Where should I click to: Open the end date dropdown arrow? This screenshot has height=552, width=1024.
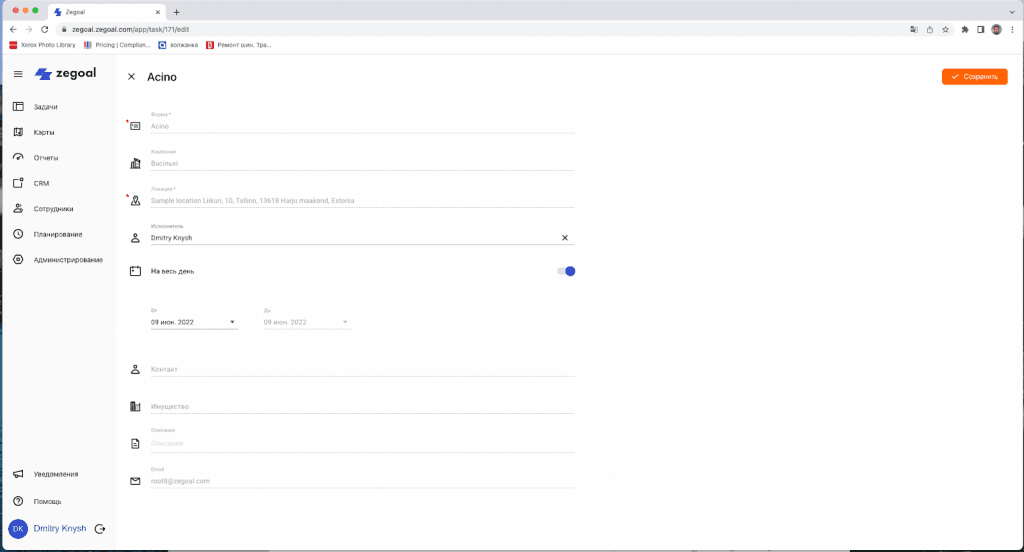pos(345,322)
